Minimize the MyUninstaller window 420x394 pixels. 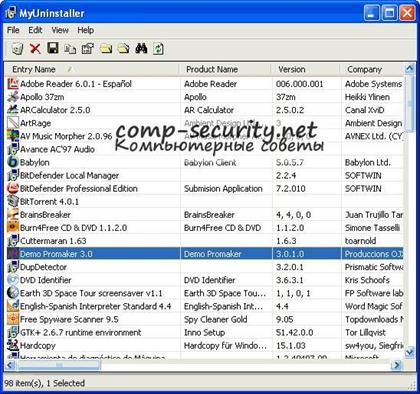click(x=372, y=13)
